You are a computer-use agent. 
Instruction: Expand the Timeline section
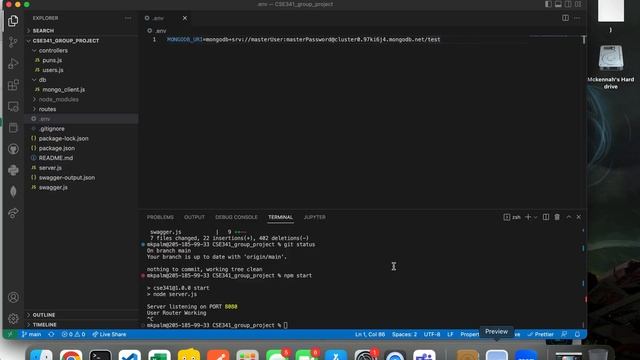[x=81, y=325]
